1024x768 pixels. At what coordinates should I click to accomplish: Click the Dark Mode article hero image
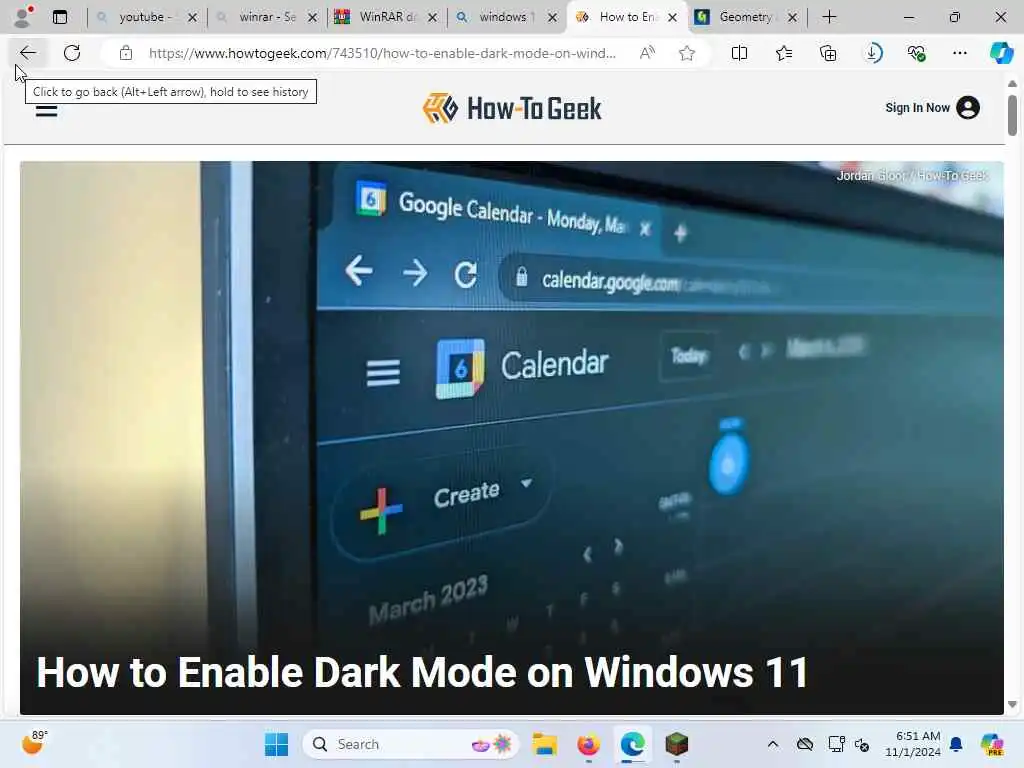(511, 438)
